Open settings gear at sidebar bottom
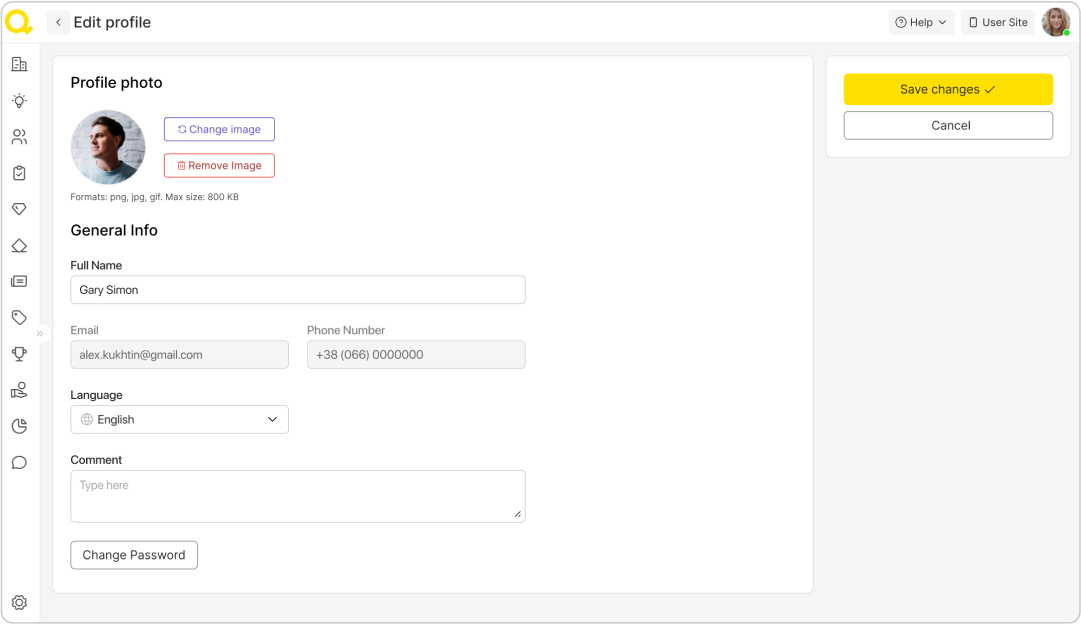 [19, 603]
